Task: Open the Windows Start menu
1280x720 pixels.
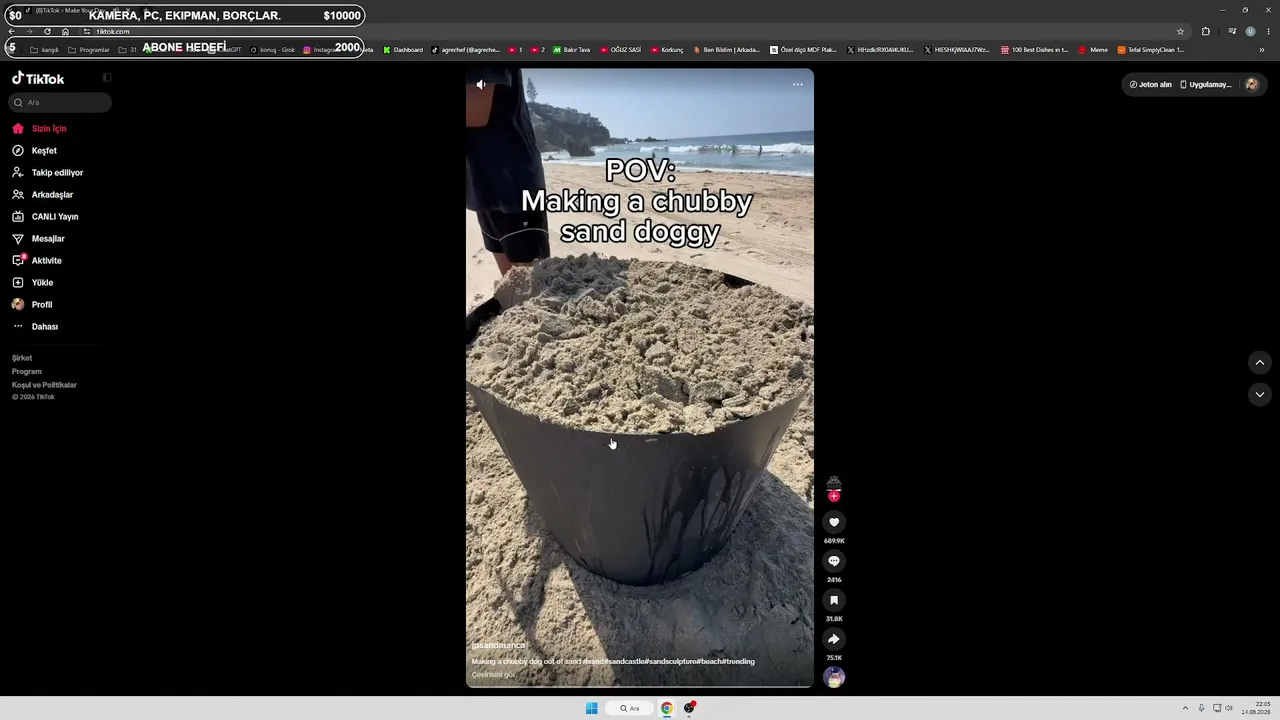Action: tap(592, 708)
